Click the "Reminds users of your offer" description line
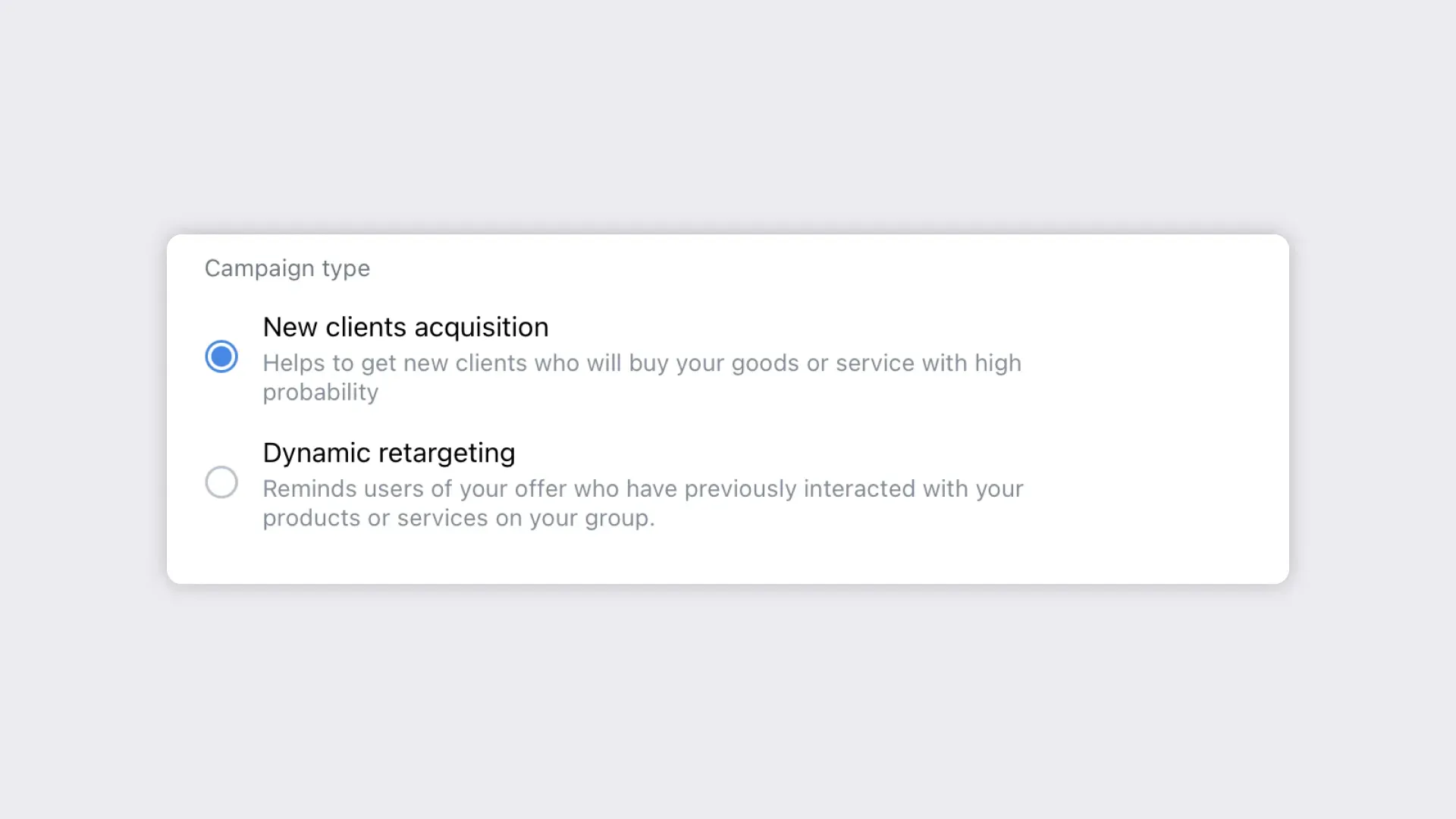The width and height of the screenshot is (1456, 819). pos(642,489)
